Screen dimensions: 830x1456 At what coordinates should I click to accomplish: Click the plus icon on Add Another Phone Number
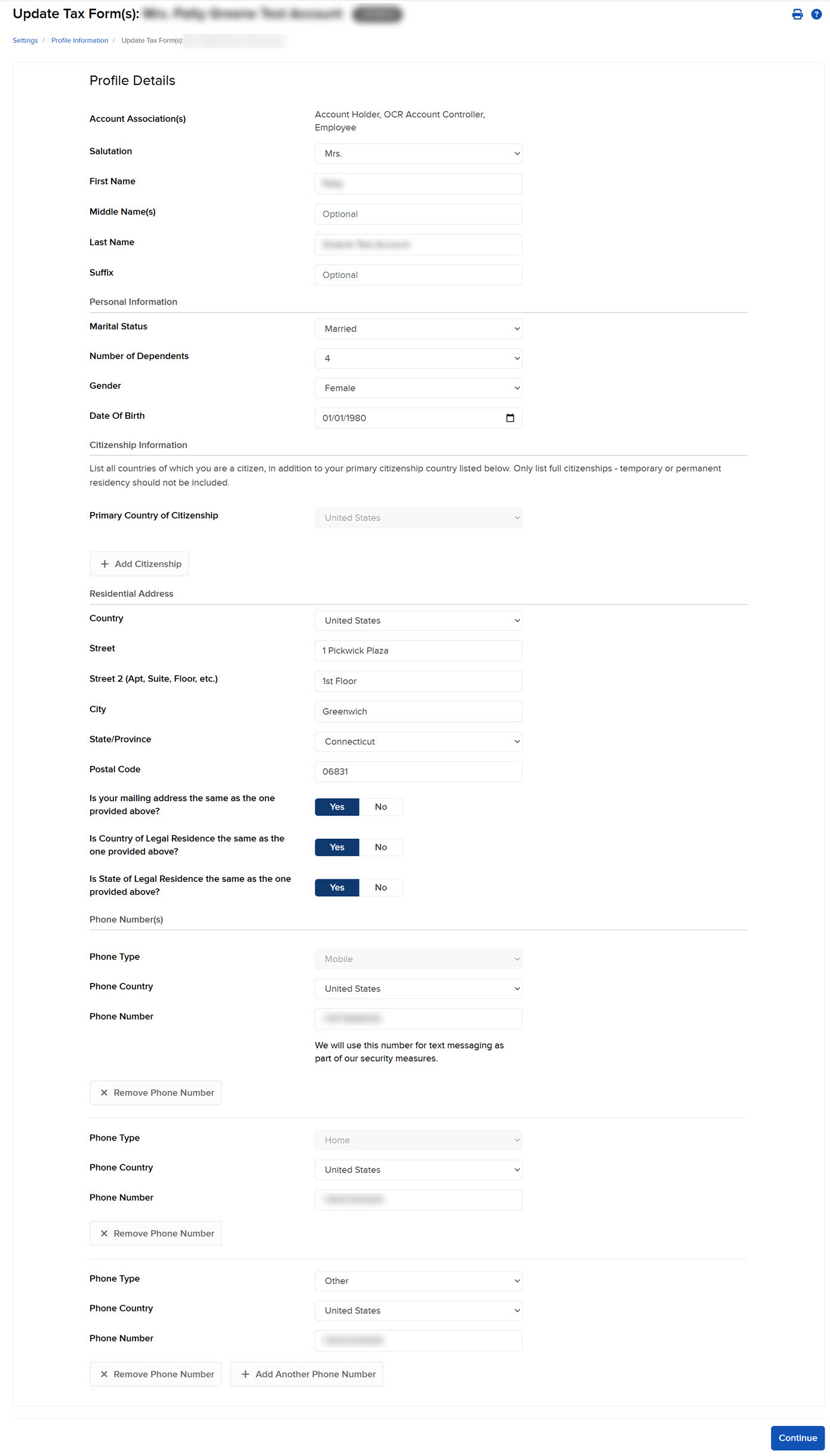245,1374
